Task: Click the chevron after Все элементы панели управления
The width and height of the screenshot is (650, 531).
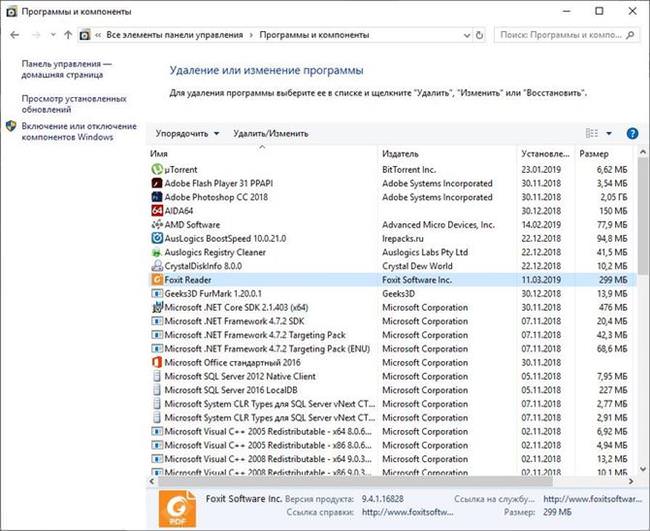Action: [251, 35]
